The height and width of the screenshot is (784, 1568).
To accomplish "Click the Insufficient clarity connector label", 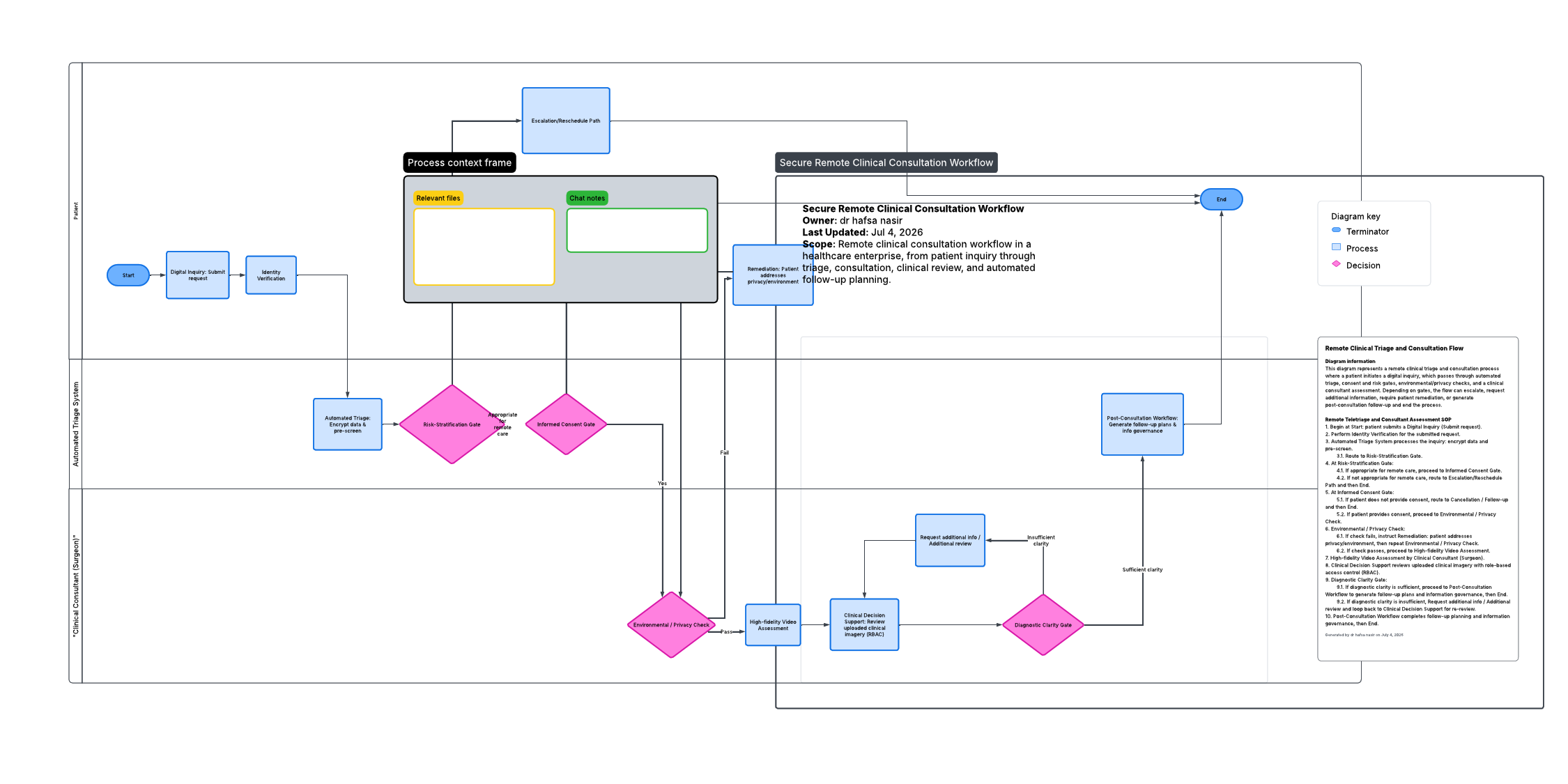I will [x=1040, y=541].
